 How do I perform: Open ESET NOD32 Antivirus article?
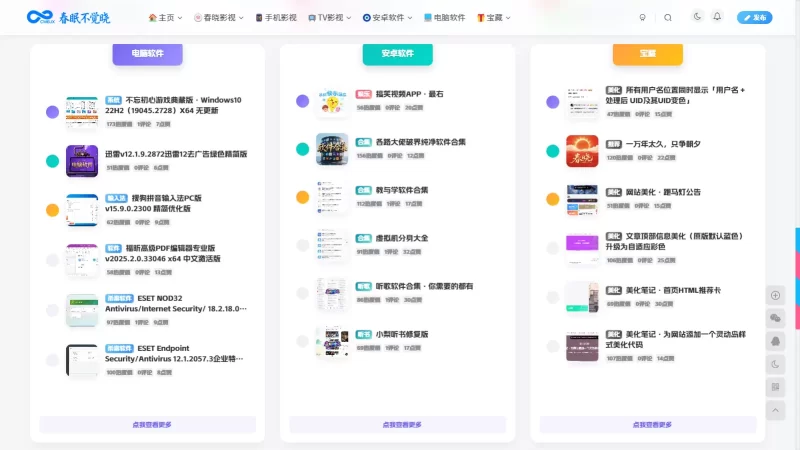pyautogui.click(x=176, y=303)
